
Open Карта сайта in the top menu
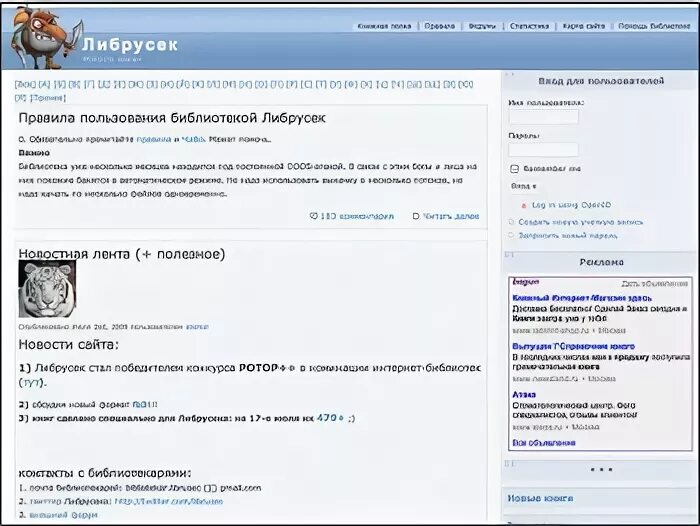583,26
